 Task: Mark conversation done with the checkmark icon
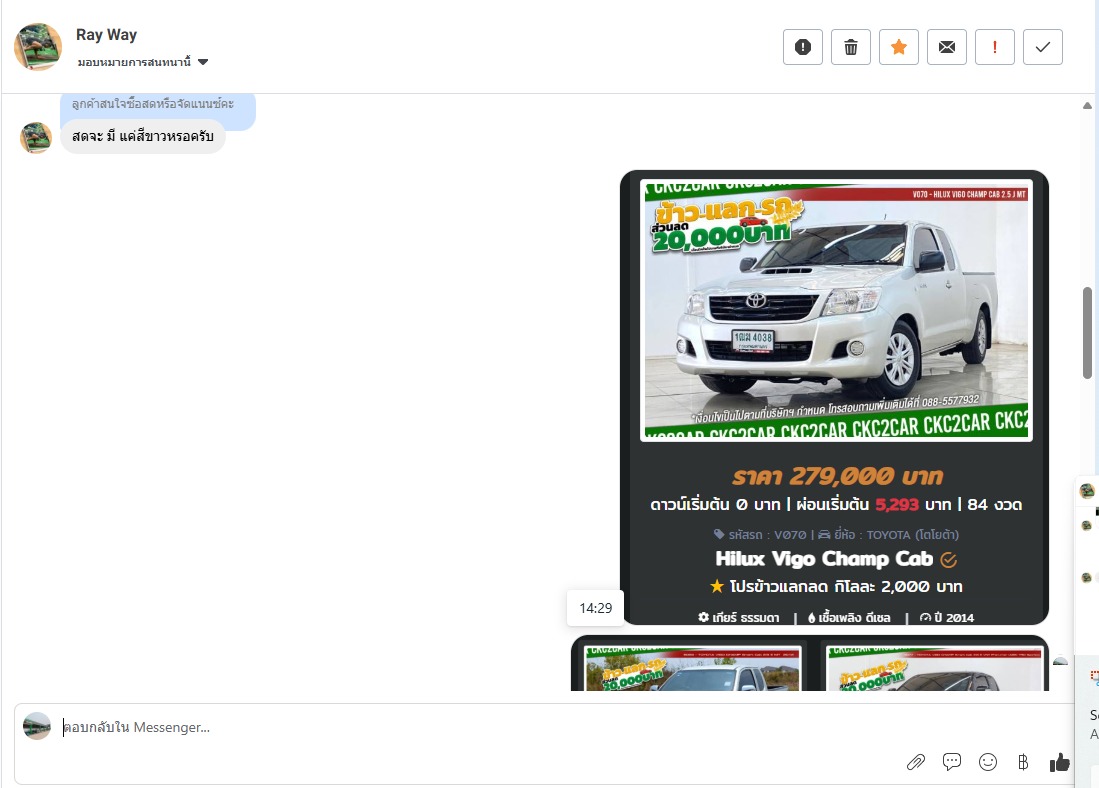(1043, 47)
